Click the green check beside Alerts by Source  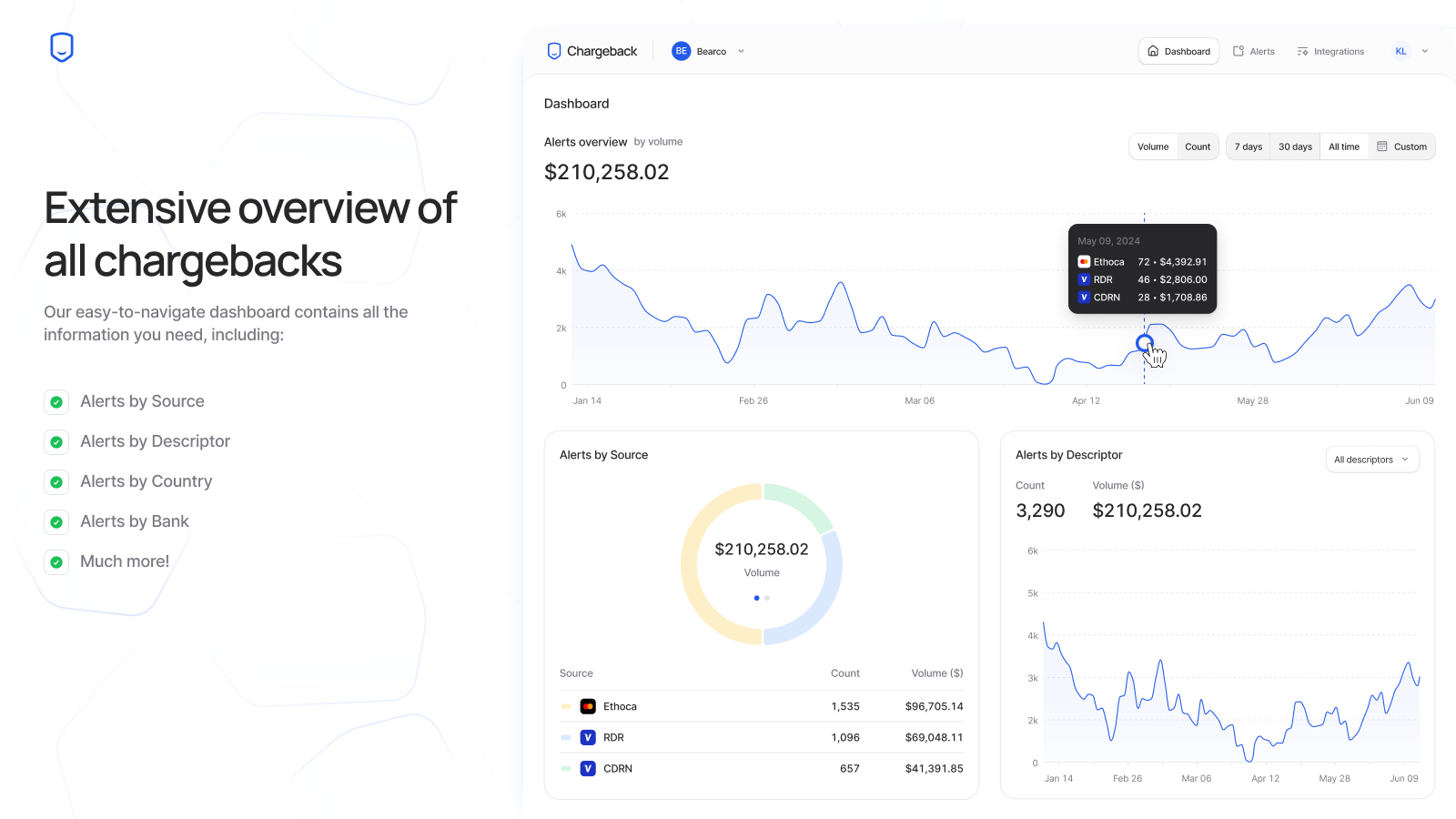point(56,402)
